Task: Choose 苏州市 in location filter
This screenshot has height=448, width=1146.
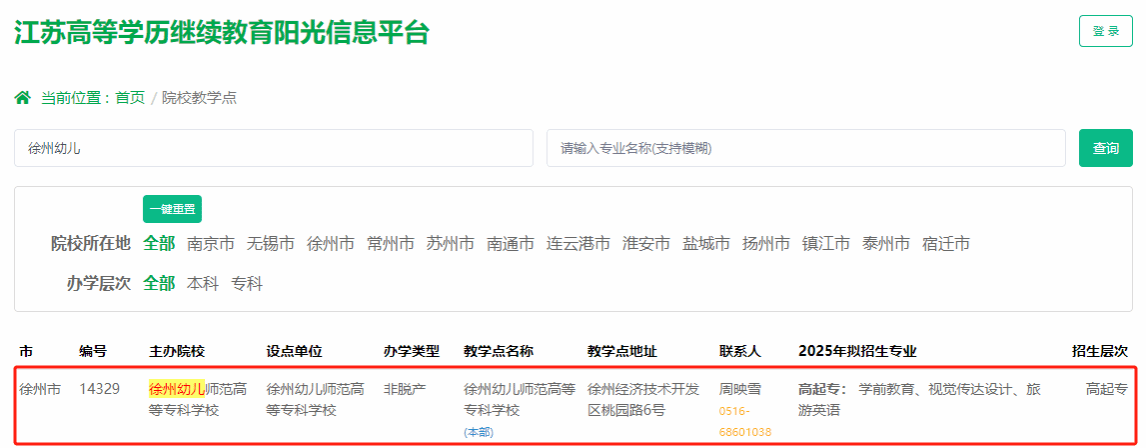Action: tap(450, 244)
